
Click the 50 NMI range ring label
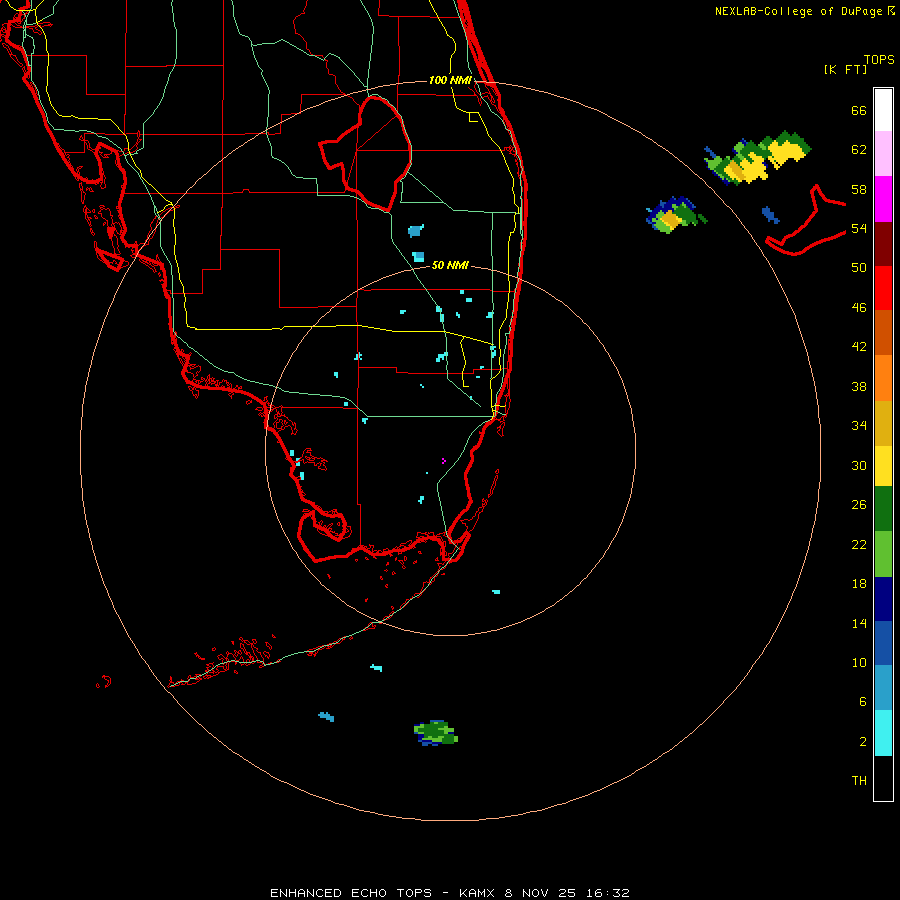(450, 265)
